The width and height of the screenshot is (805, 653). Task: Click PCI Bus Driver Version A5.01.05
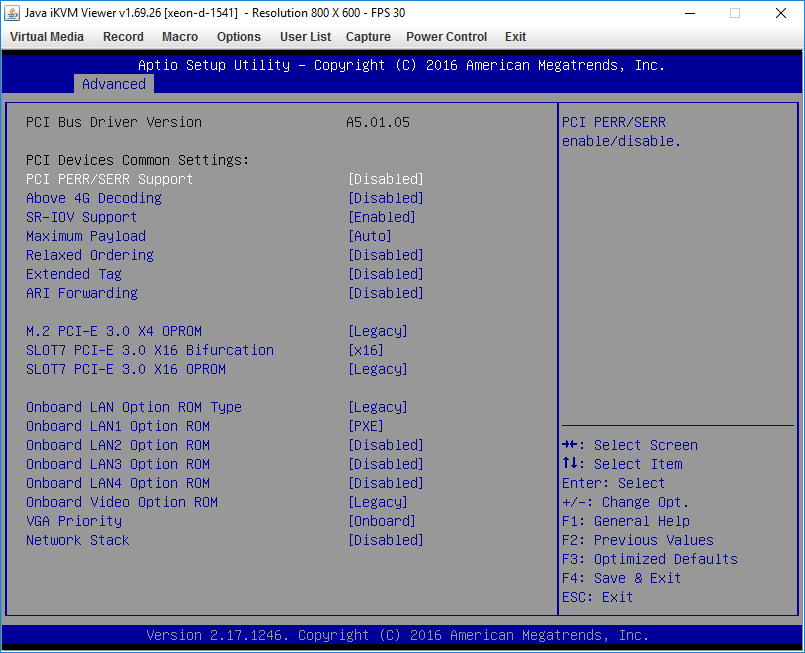pyautogui.click(x=378, y=122)
